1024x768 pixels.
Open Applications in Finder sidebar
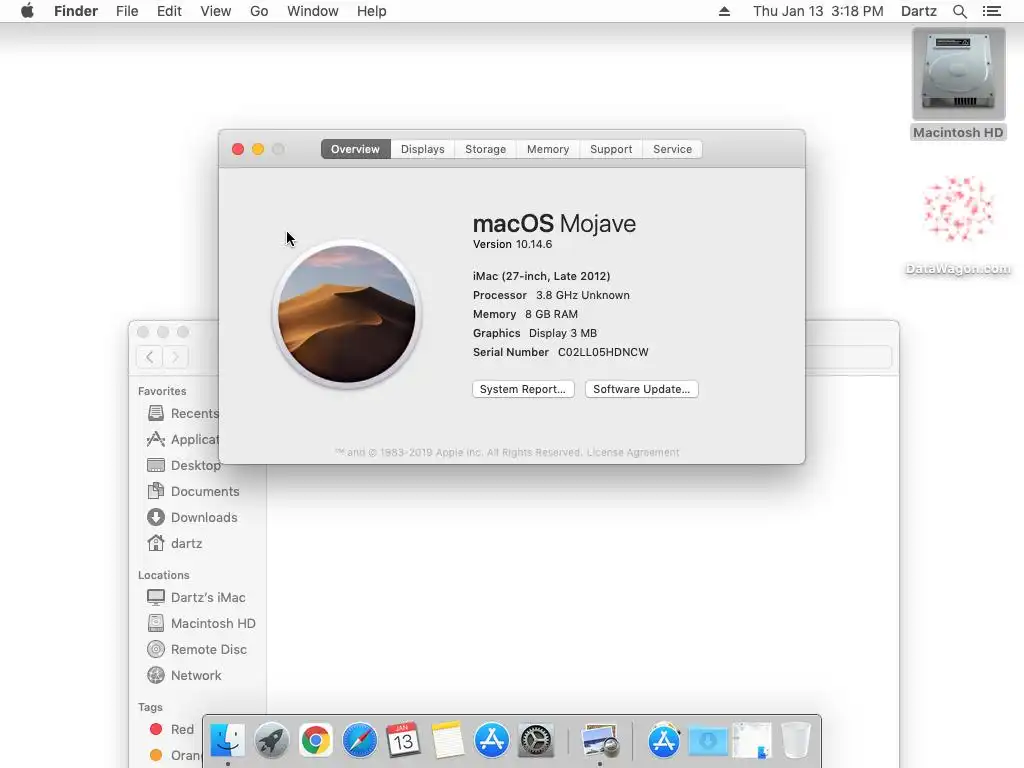point(195,440)
